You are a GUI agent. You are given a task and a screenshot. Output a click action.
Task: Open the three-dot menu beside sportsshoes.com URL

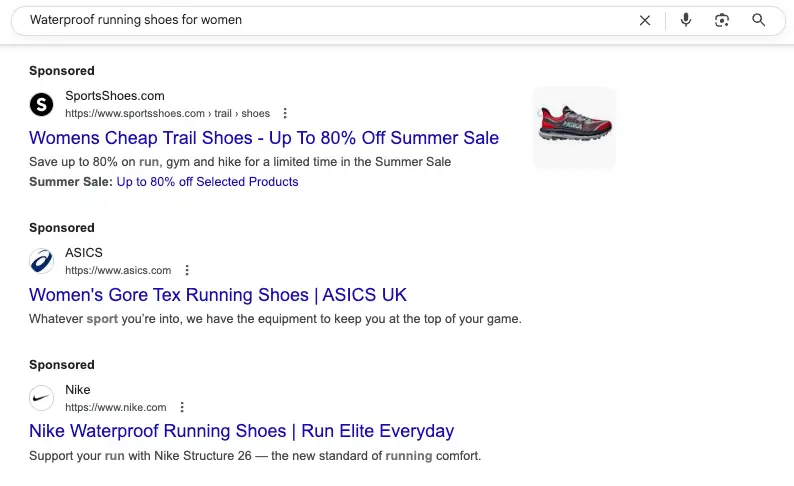pyautogui.click(x=285, y=113)
